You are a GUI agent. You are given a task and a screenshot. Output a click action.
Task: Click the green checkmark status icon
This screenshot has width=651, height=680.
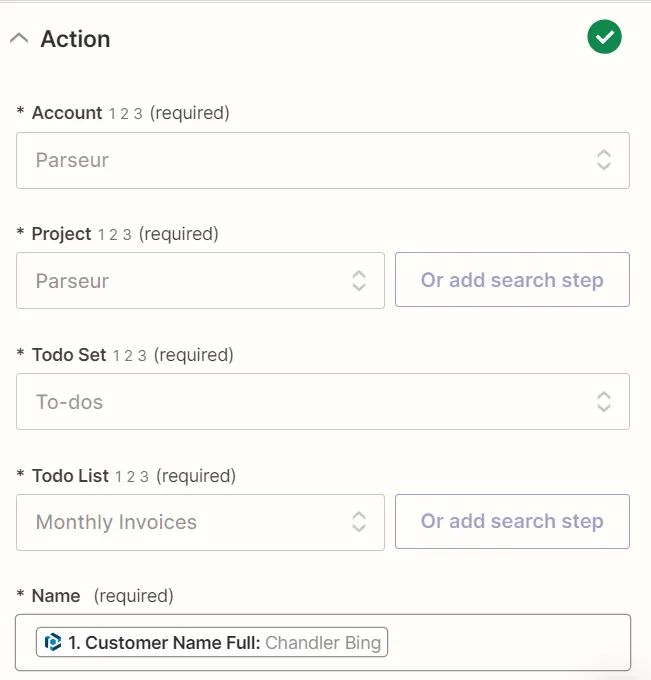[604, 38]
